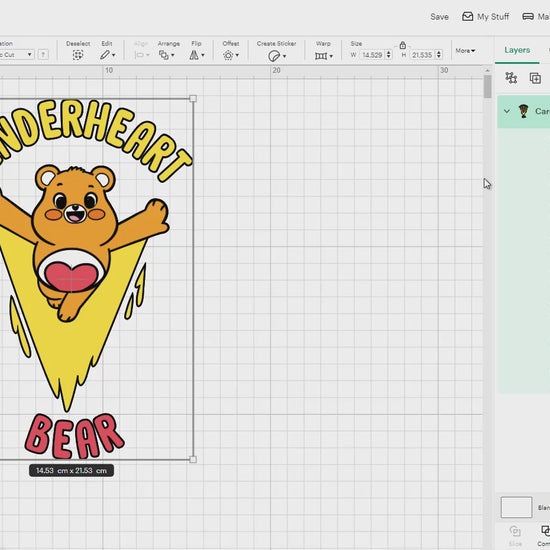The width and height of the screenshot is (550, 550).
Task: Open the Warp tool icon
Action: [x=321, y=56]
